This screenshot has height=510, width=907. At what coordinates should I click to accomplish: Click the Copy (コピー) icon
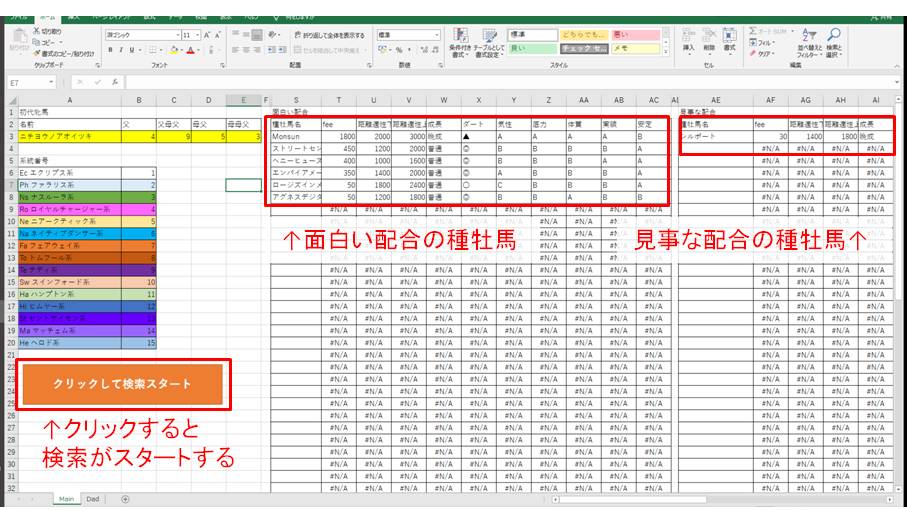36,42
